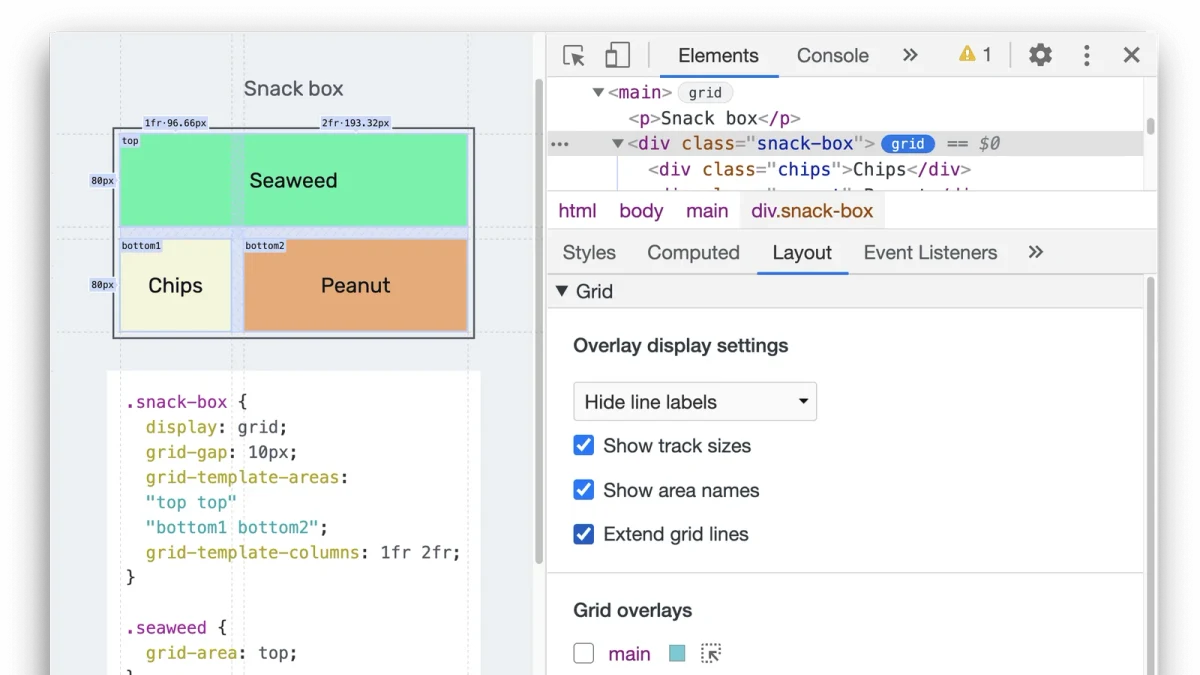Click the Chips grid cell
1200x675 pixels.
tap(175, 285)
